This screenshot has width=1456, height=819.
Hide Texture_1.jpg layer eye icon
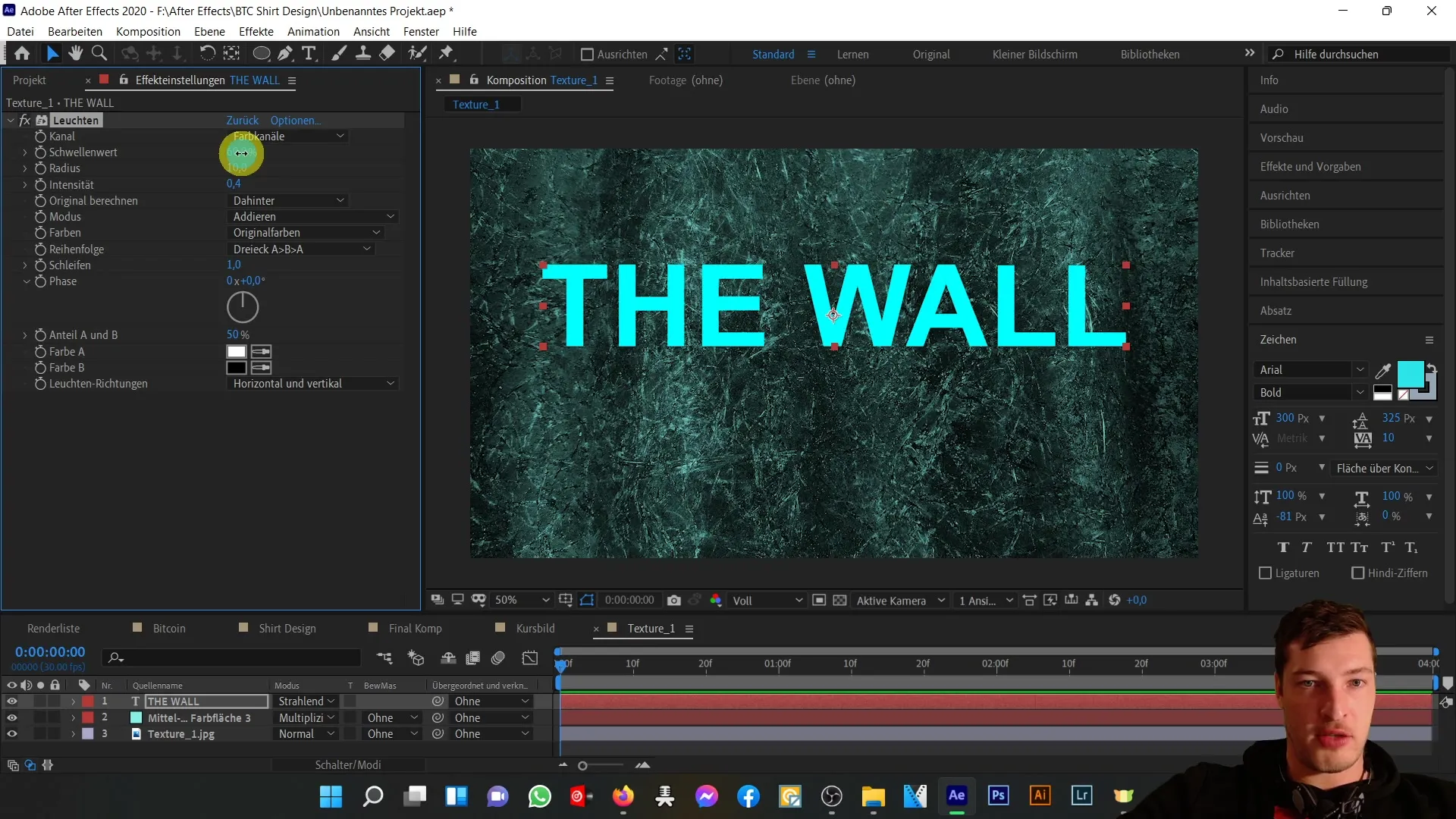pyautogui.click(x=12, y=734)
